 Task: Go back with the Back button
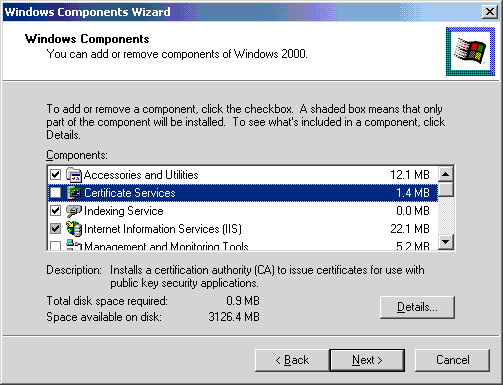(x=292, y=360)
